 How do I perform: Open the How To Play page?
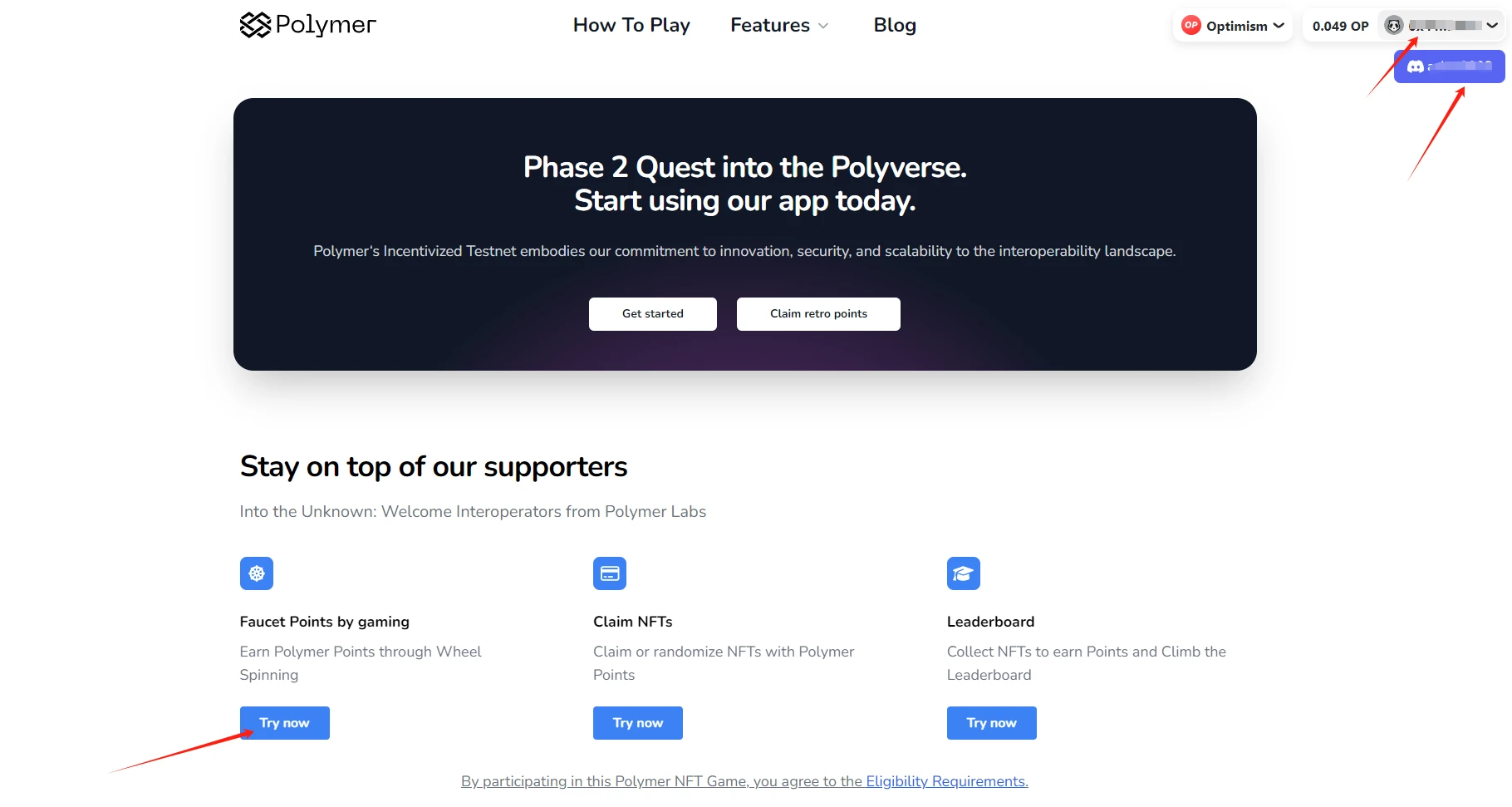pyautogui.click(x=631, y=26)
